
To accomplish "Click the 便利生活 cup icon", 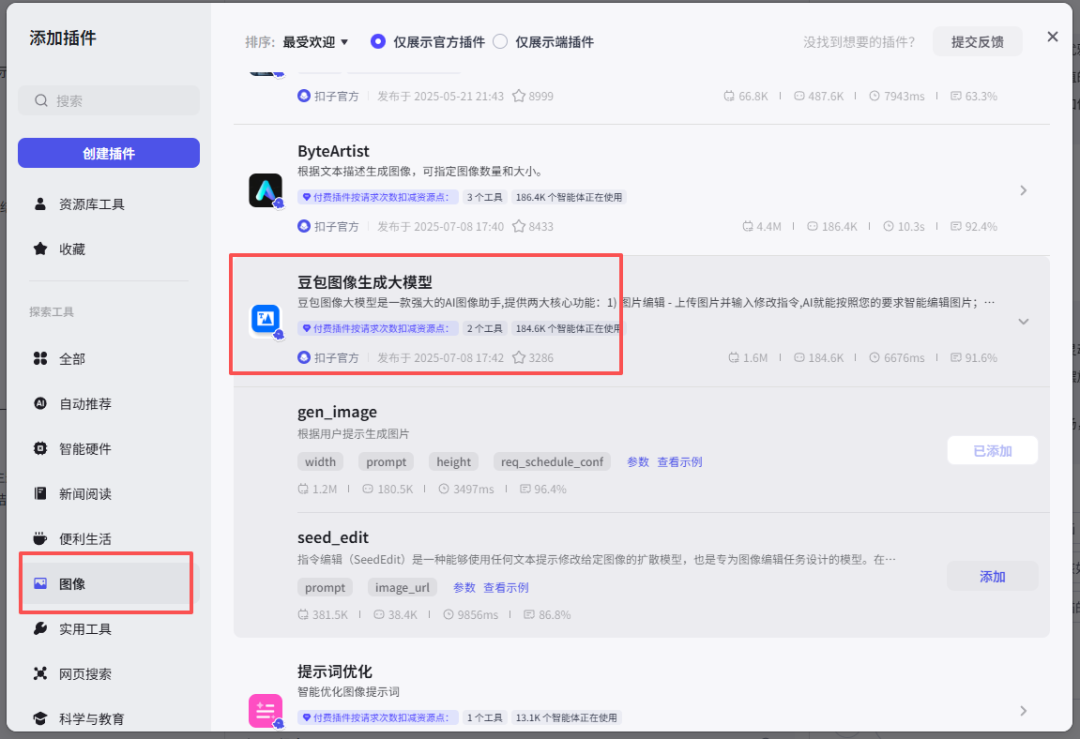I will tap(40, 538).
